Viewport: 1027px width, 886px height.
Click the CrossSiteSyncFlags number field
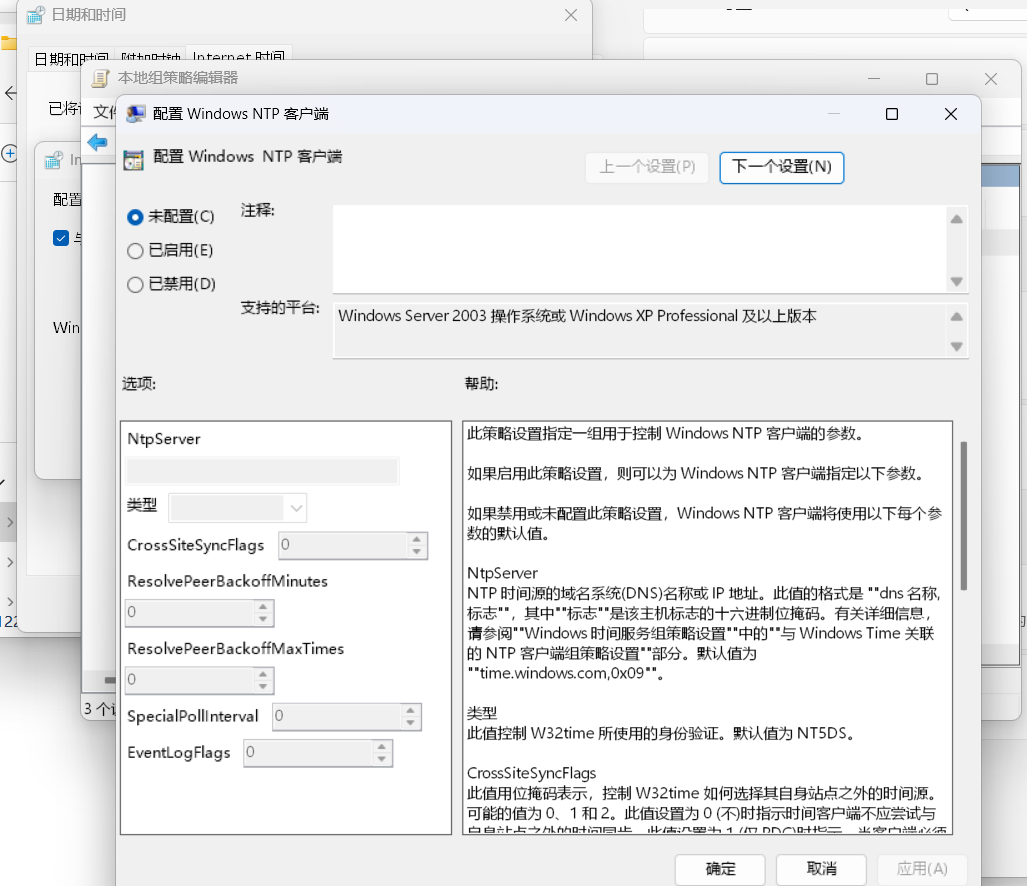343,545
